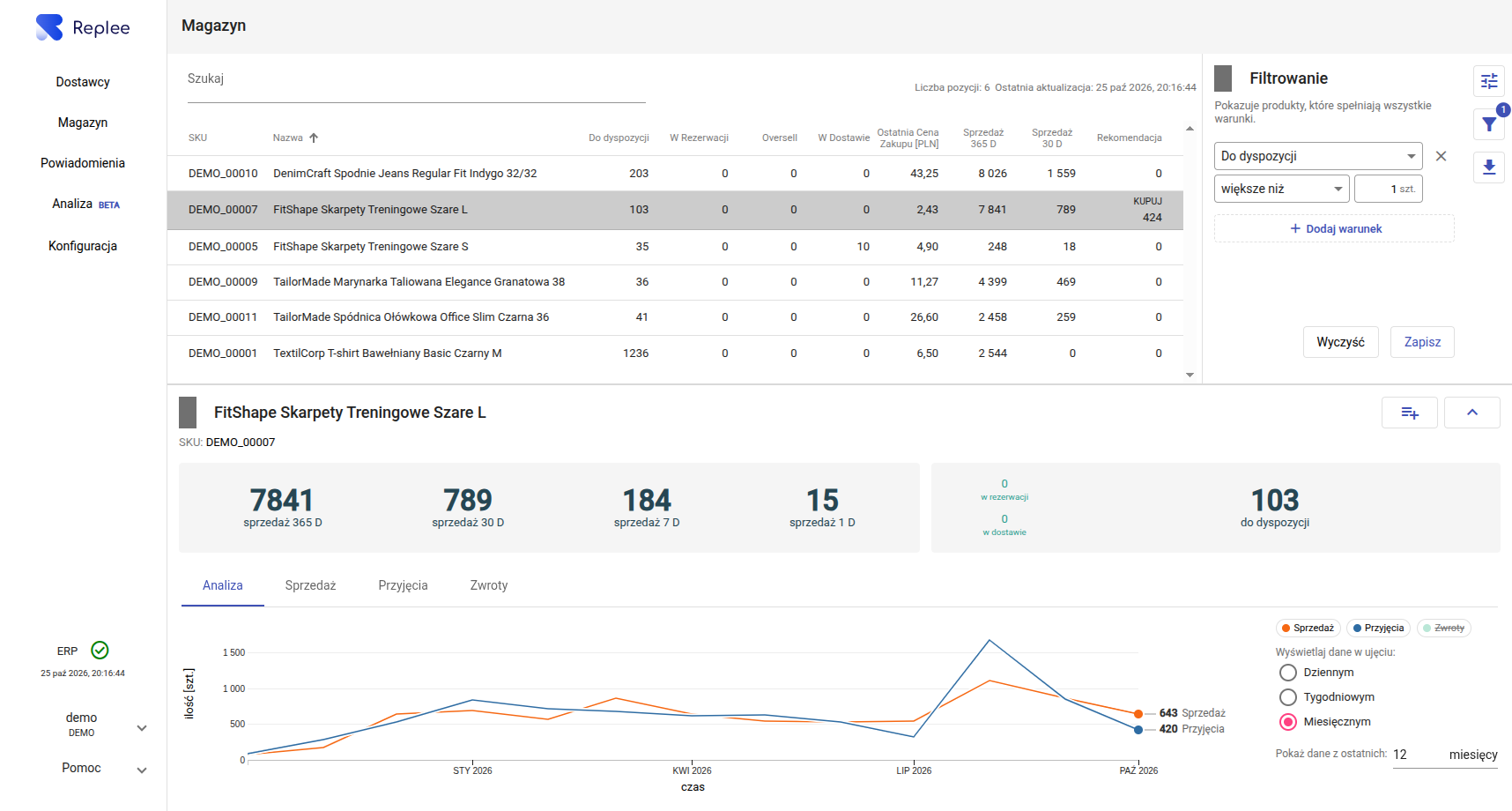Click the add-to-list icon button for the product
1512x811 pixels.
1410,413
